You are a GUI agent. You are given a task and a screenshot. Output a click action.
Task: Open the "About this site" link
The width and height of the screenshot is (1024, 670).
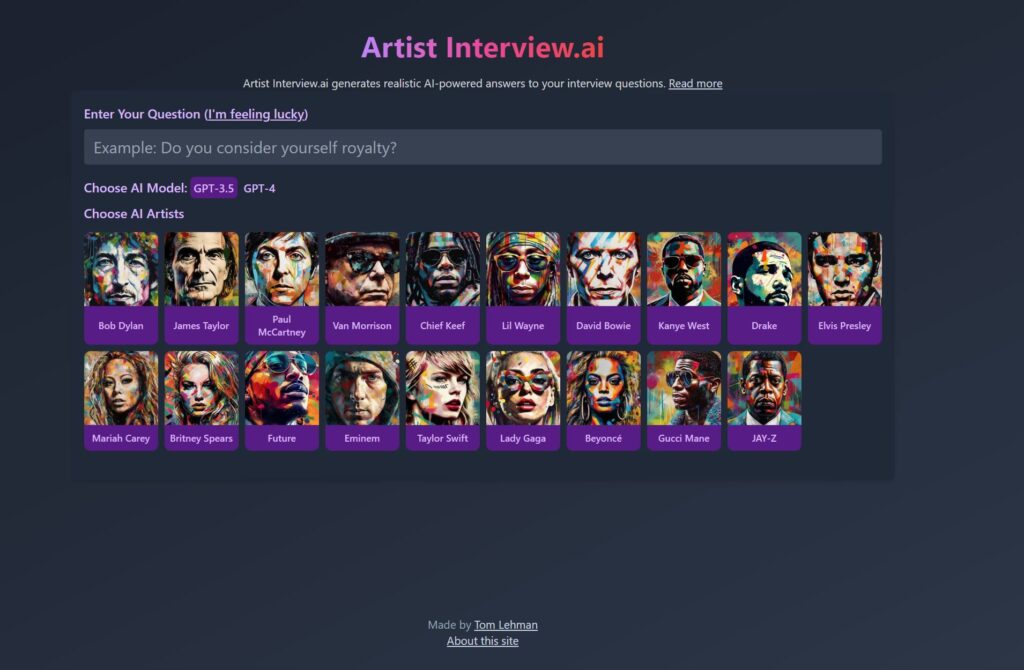[482, 641]
